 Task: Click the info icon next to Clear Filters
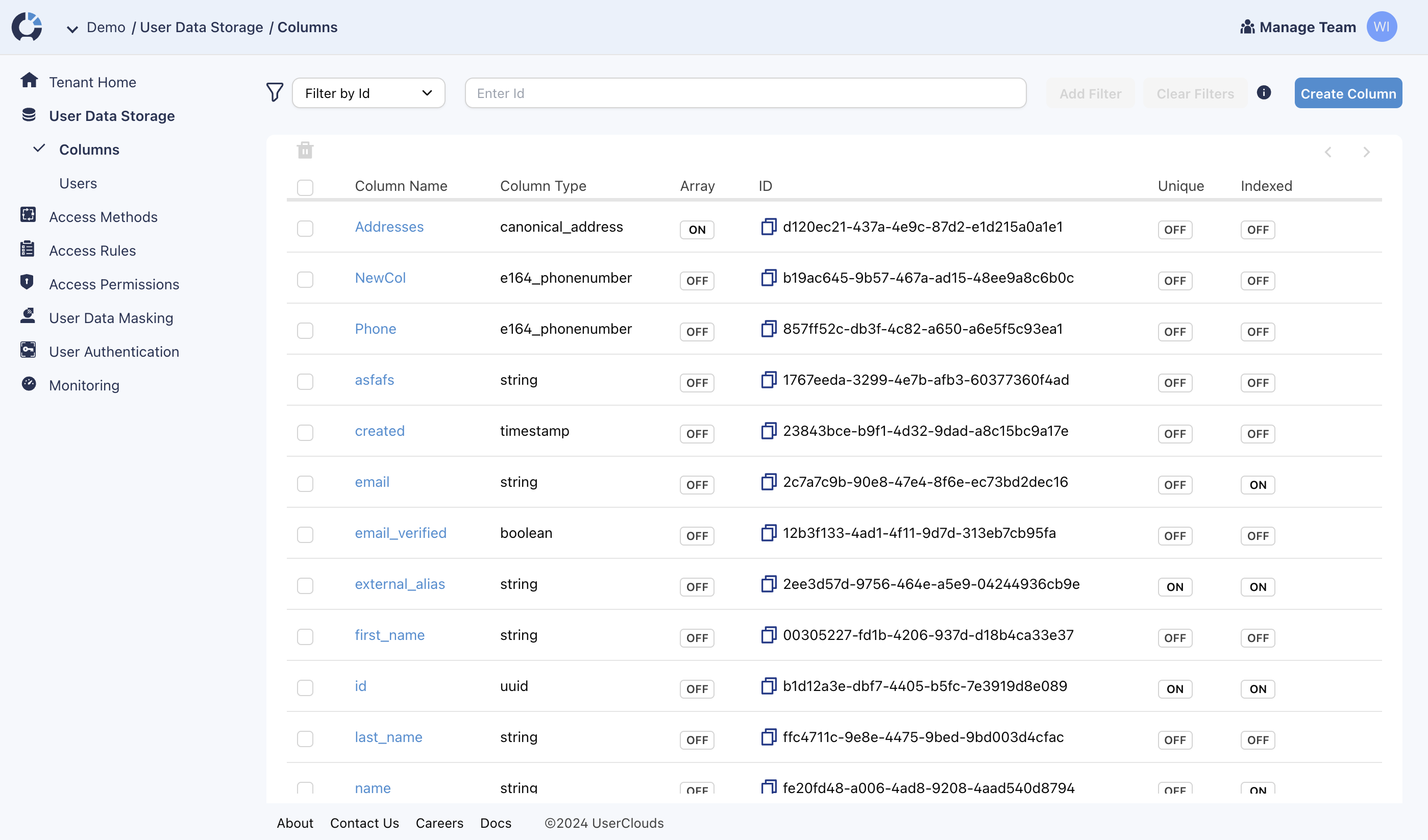[1264, 93]
